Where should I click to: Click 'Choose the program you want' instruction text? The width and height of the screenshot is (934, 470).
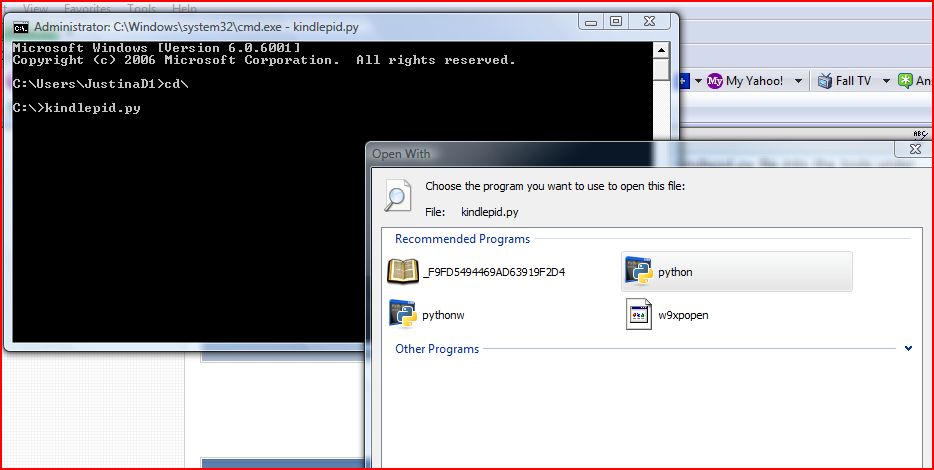click(555, 186)
